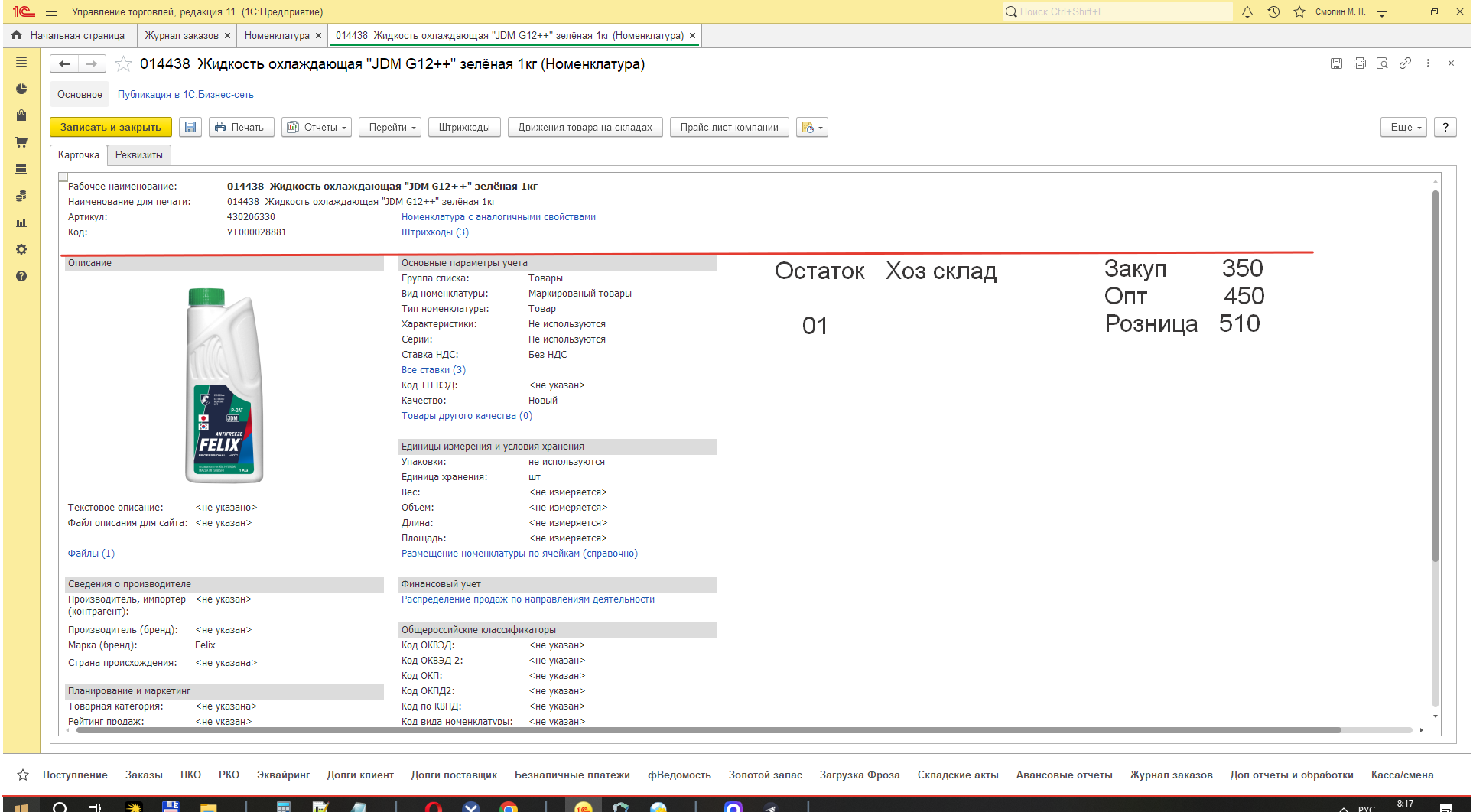Viewport: 1473px width, 812px height.
Task: Add item to favorites with star icon
Action: click(x=123, y=64)
